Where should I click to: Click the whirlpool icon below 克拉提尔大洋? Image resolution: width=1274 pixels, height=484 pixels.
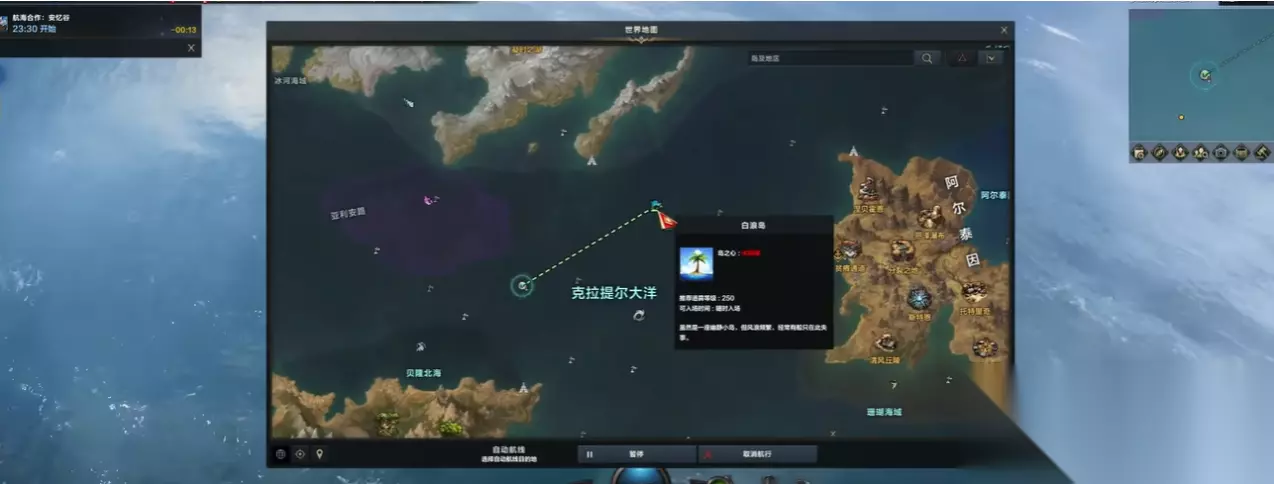pos(639,316)
